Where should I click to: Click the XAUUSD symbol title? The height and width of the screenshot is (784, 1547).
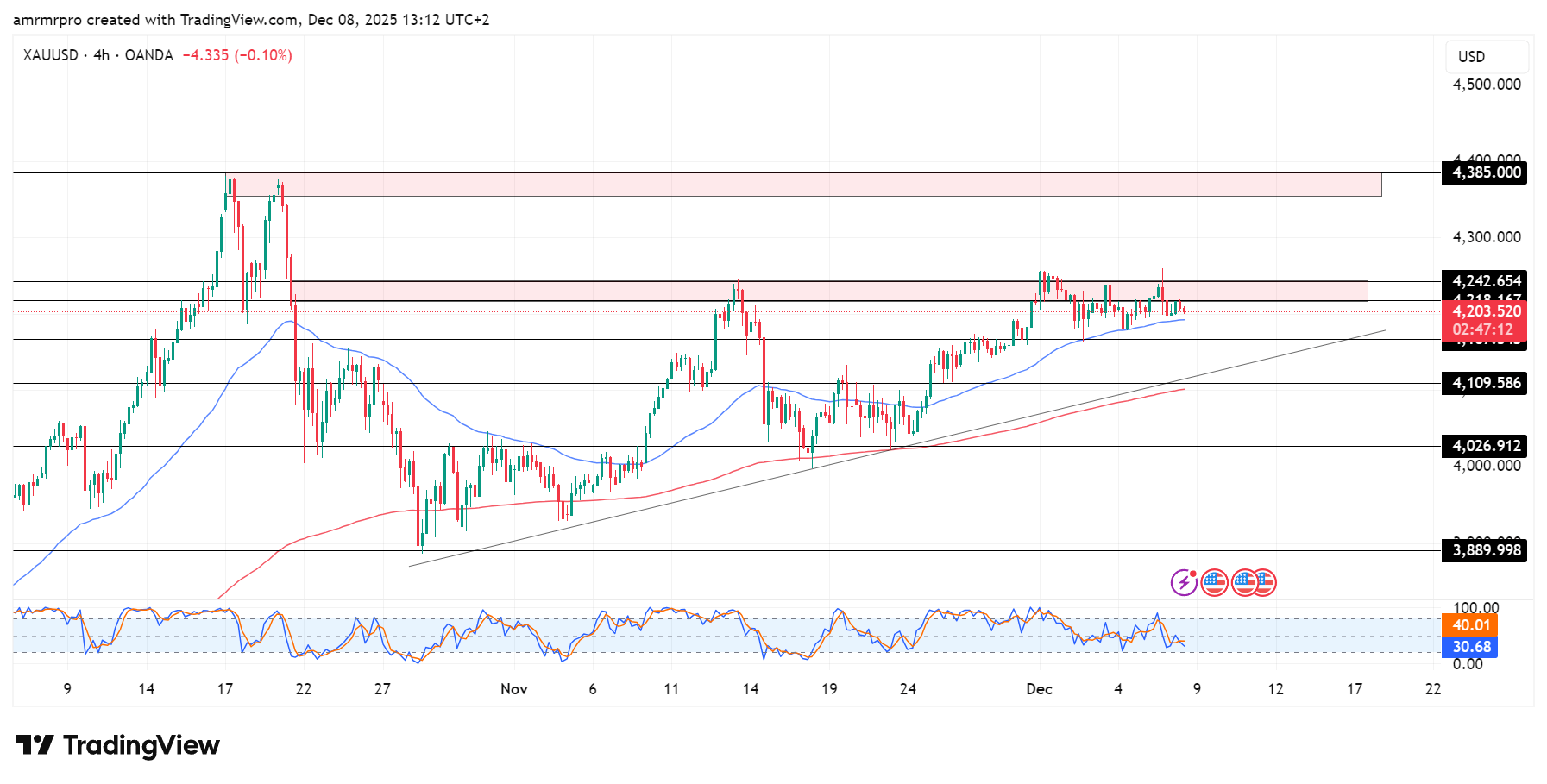[x=50, y=55]
